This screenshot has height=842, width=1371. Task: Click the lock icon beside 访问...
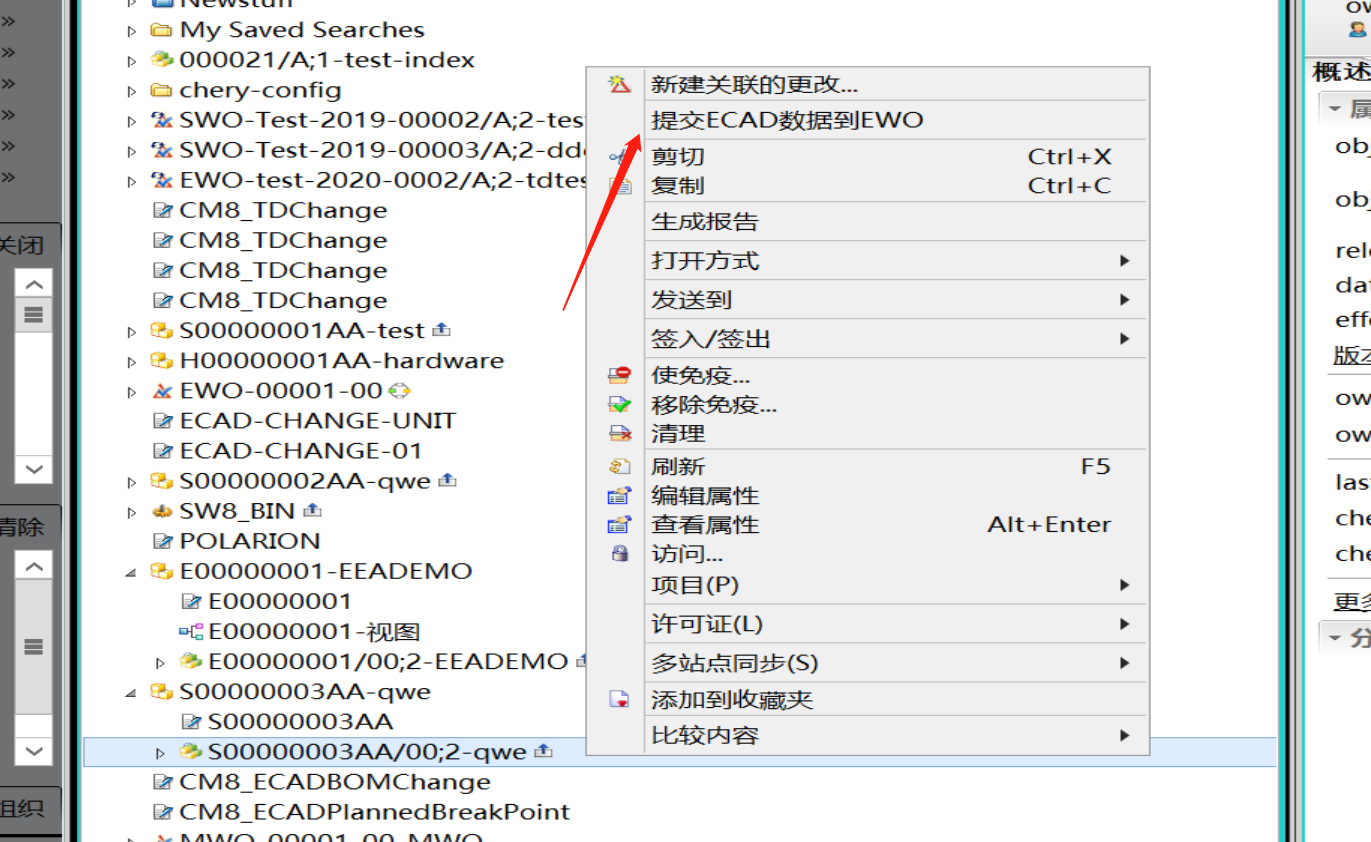pyautogui.click(x=620, y=553)
